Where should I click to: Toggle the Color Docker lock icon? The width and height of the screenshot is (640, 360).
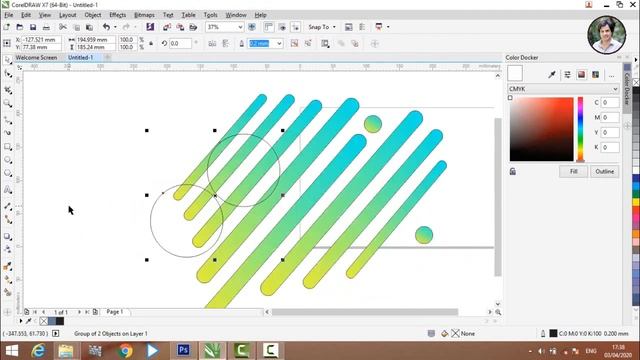click(x=513, y=171)
